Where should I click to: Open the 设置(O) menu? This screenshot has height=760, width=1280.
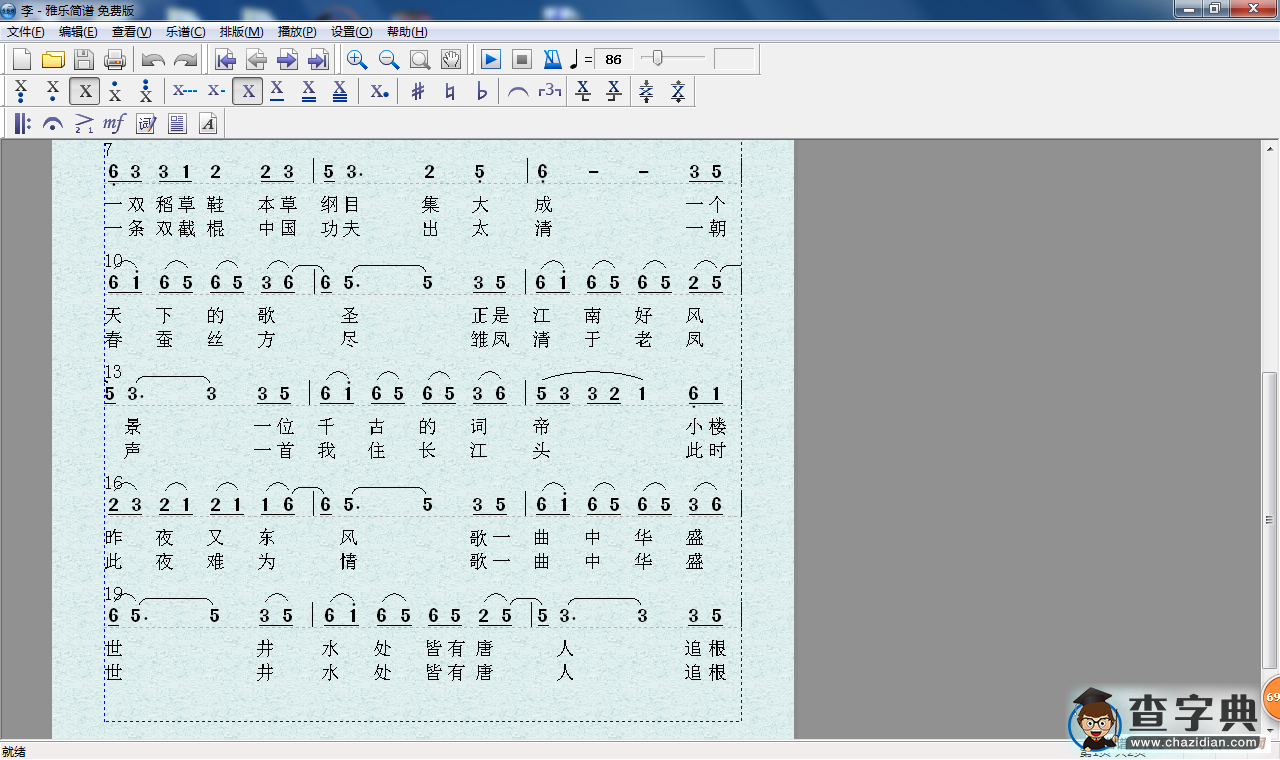(x=351, y=32)
